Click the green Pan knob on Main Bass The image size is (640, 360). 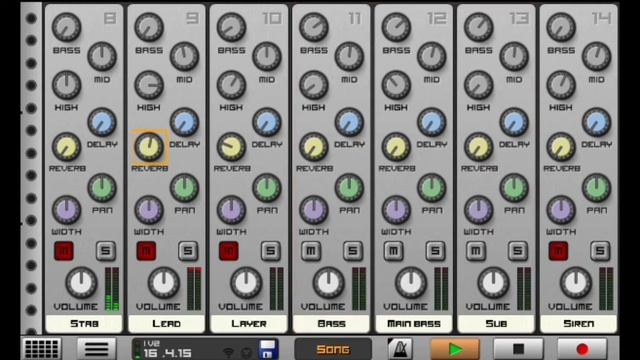(432, 188)
